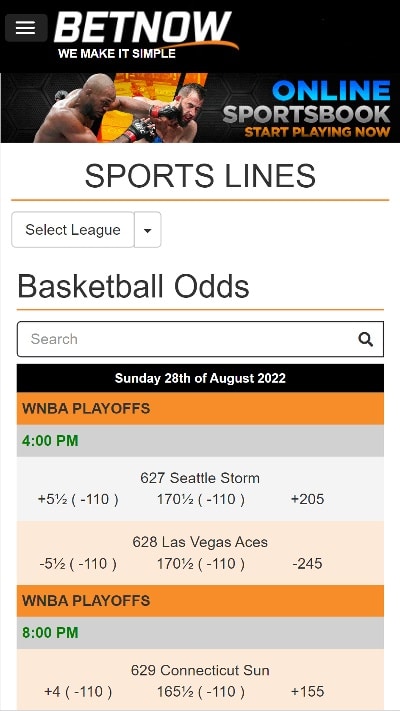Expand the league dropdown caret
Image resolution: width=400 pixels, height=711 pixels.
[147, 229]
